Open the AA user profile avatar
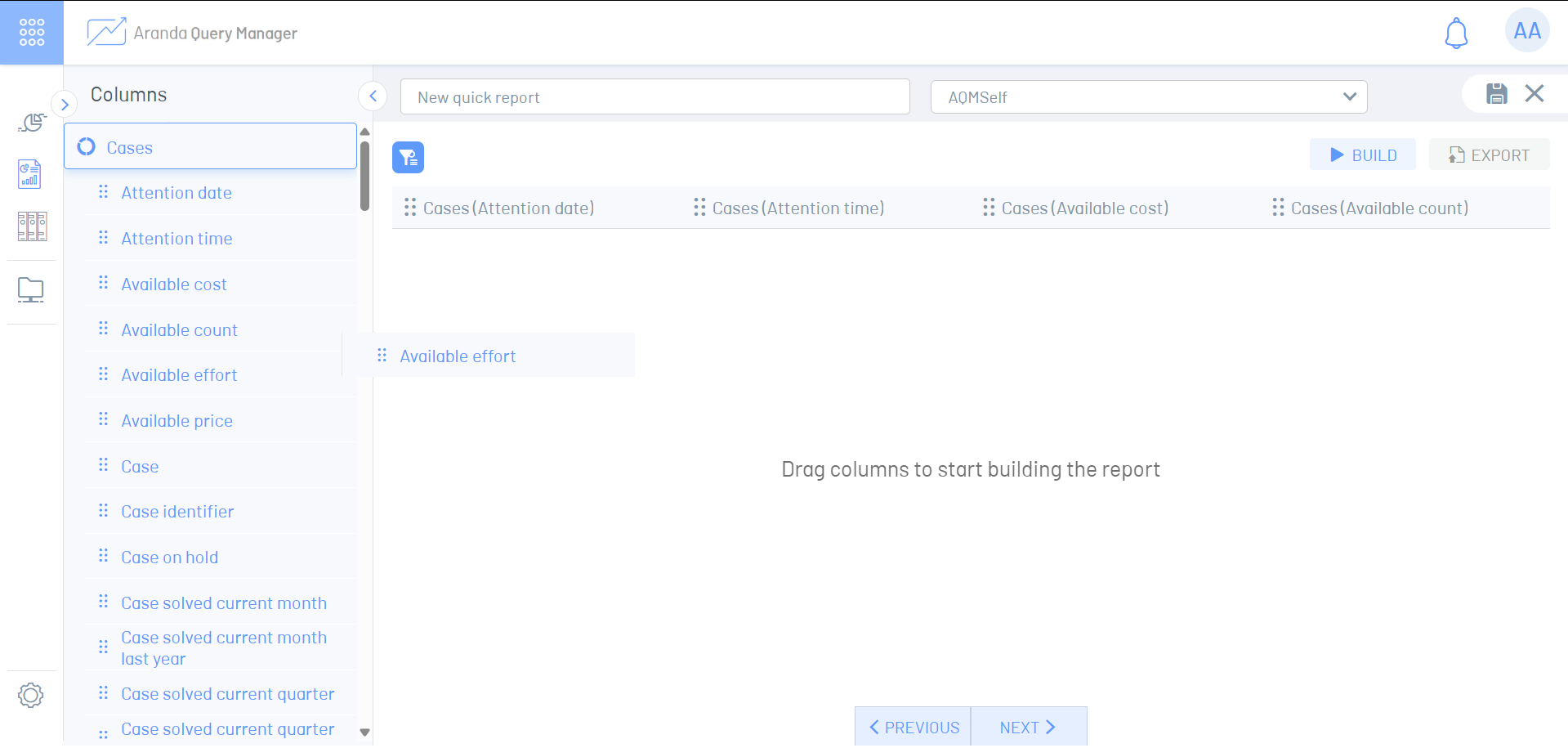 coord(1526,31)
